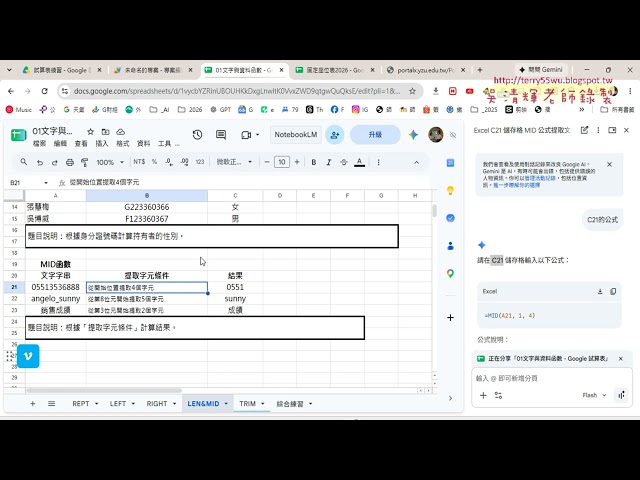
Task: Open the 資料 menu
Action: pyautogui.click(x=143, y=144)
